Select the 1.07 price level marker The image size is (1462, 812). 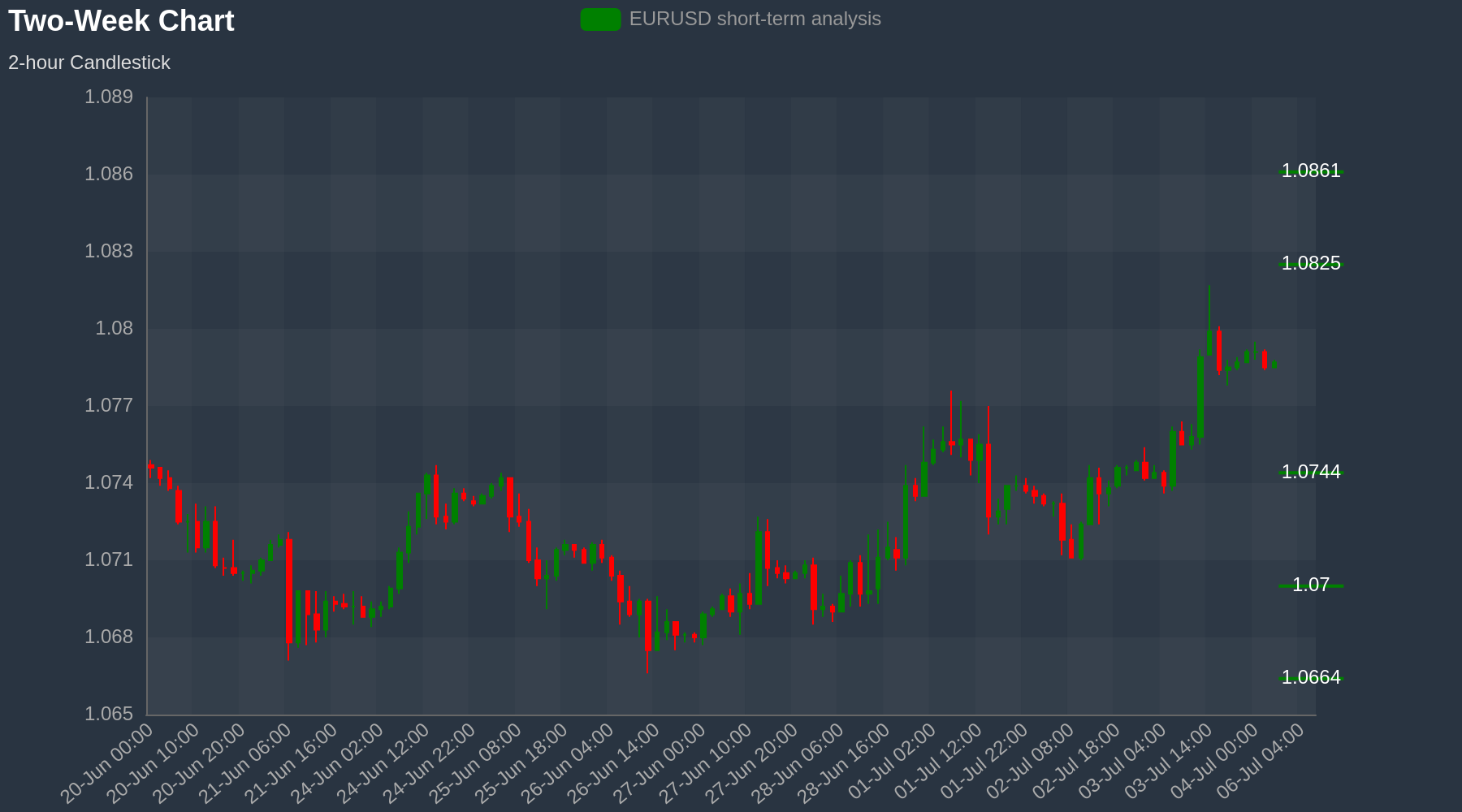click(1311, 585)
